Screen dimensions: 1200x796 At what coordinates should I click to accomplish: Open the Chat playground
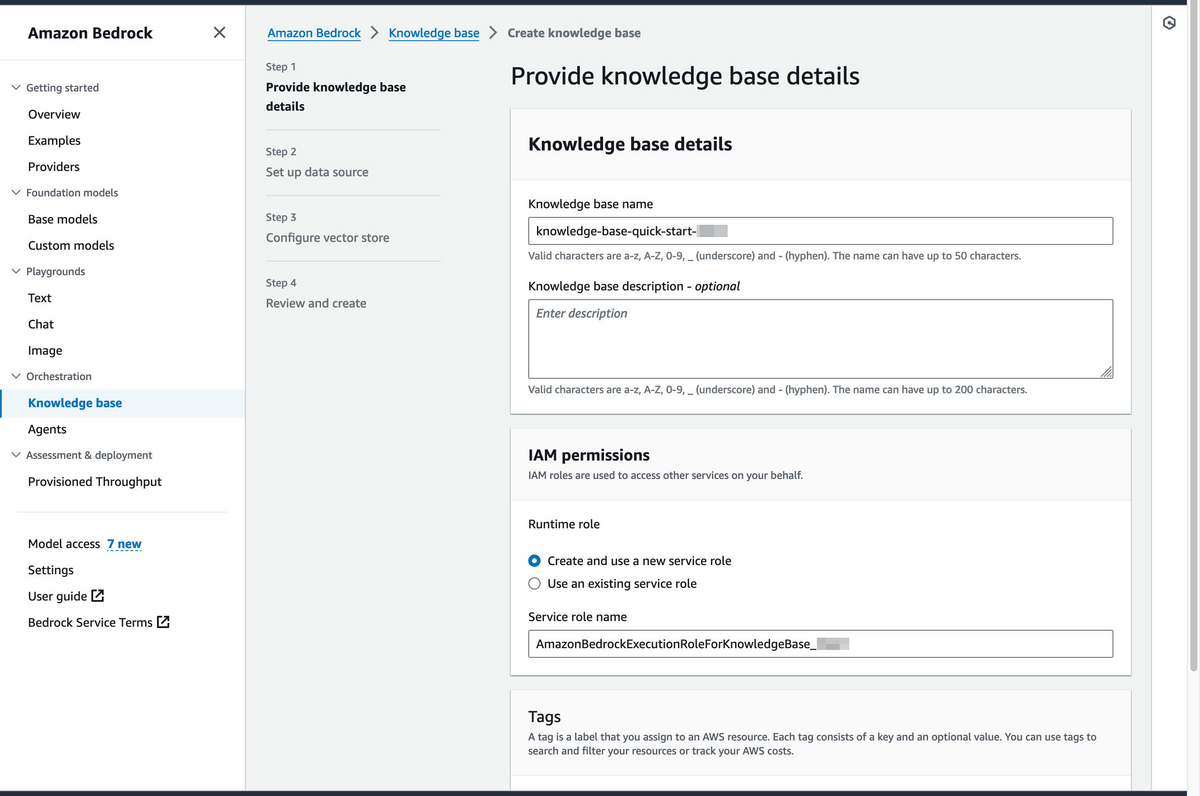41,324
